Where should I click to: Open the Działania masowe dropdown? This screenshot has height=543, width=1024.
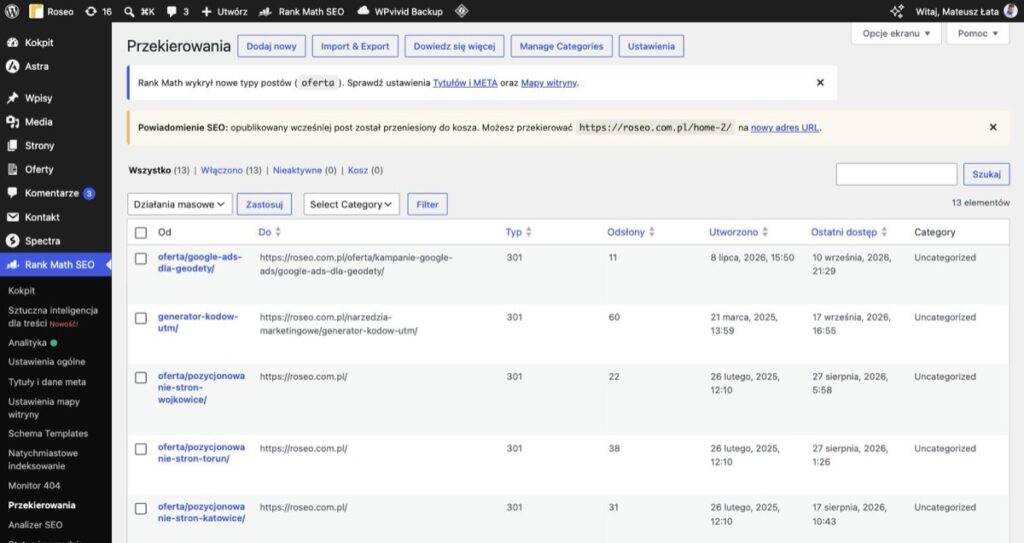[x=180, y=204]
